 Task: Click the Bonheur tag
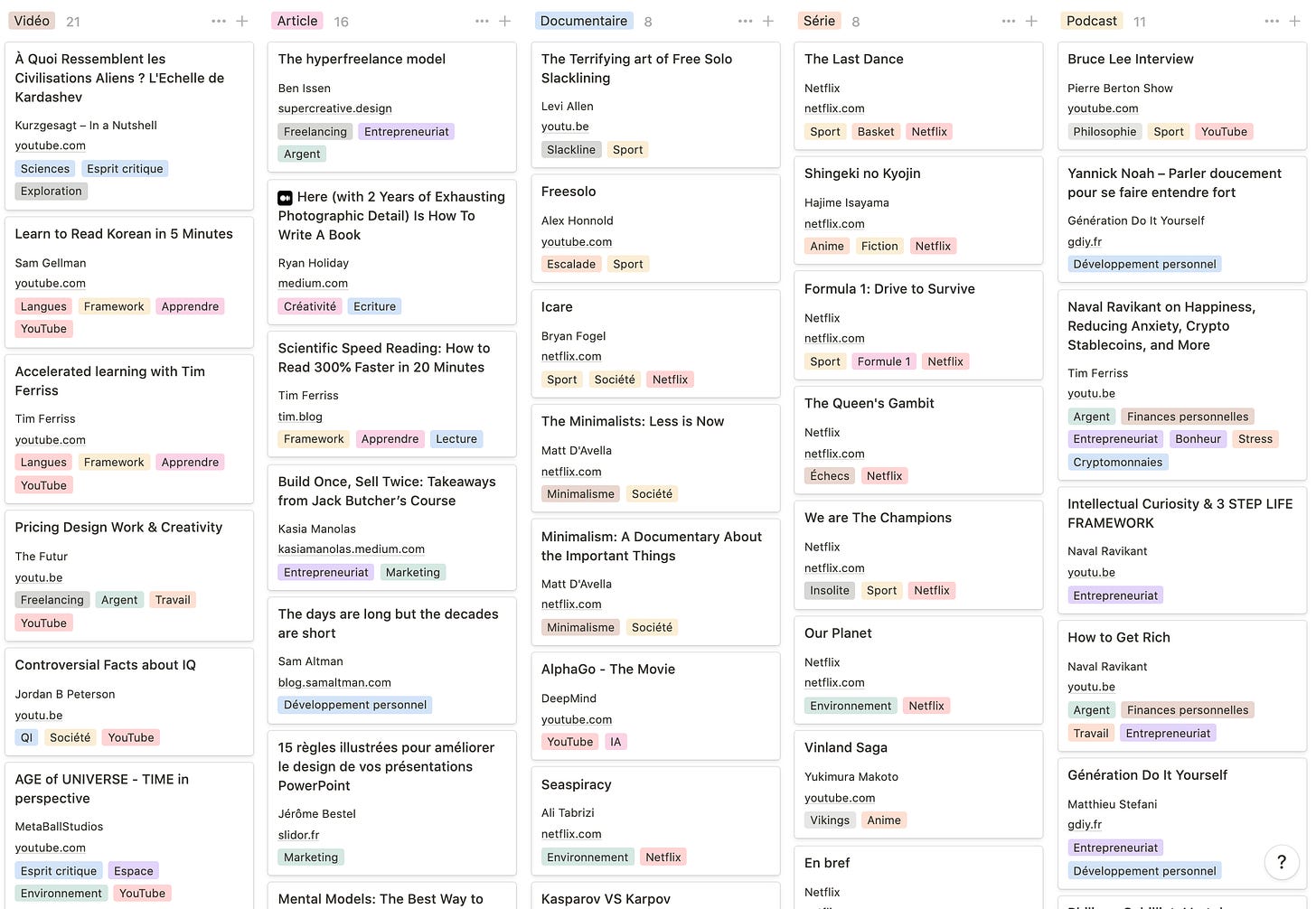click(1198, 439)
